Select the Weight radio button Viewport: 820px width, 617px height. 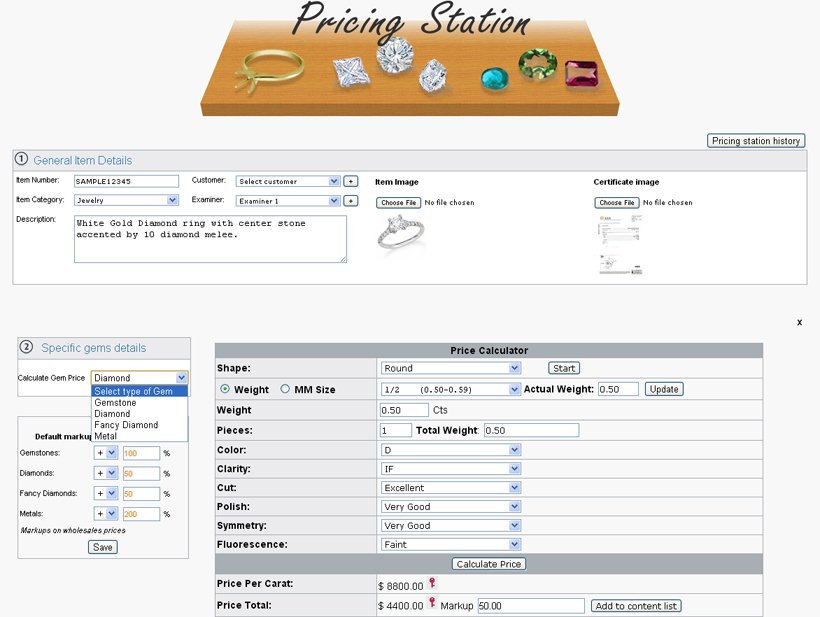[225, 389]
